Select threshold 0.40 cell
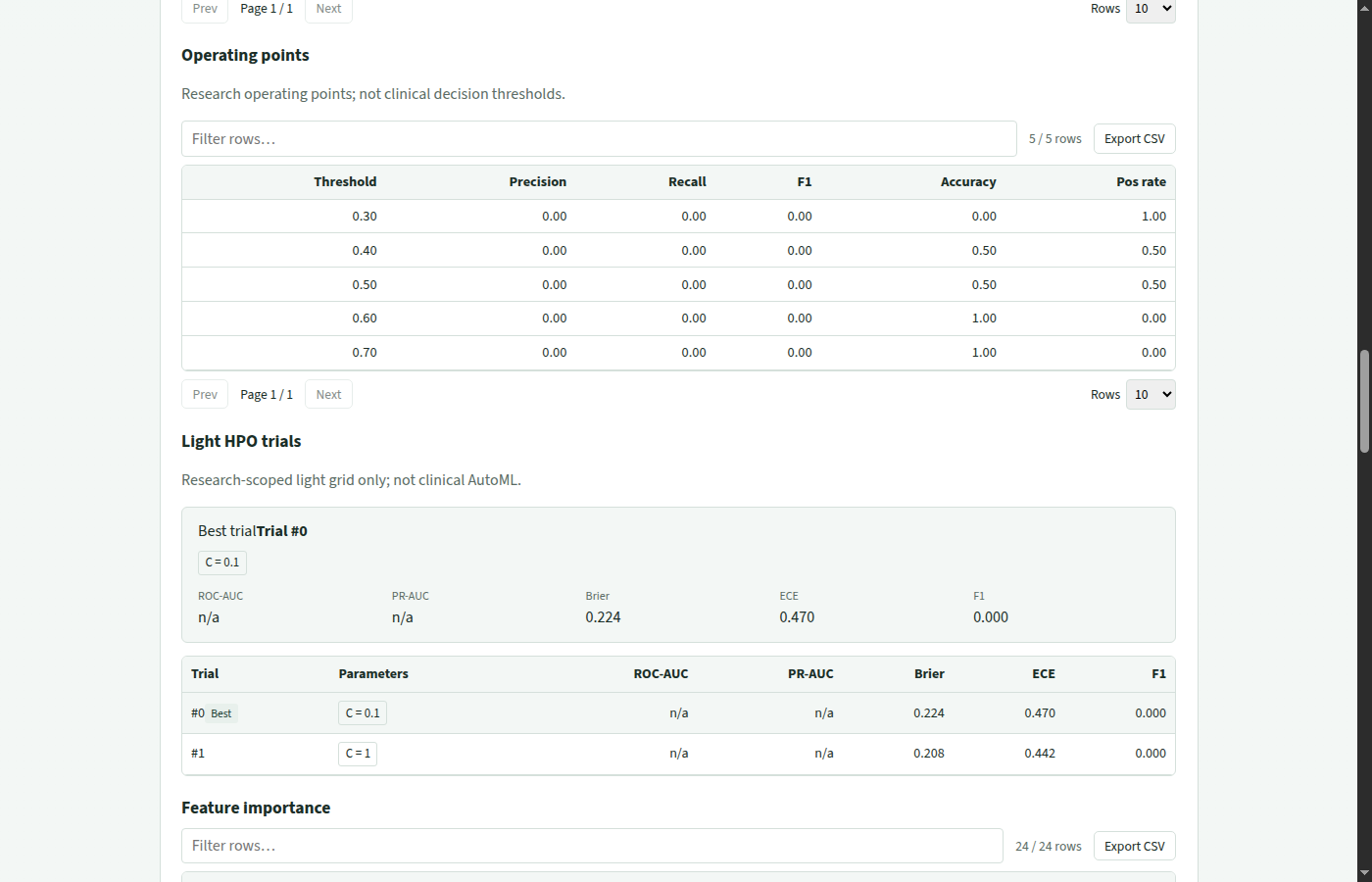 pos(365,250)
